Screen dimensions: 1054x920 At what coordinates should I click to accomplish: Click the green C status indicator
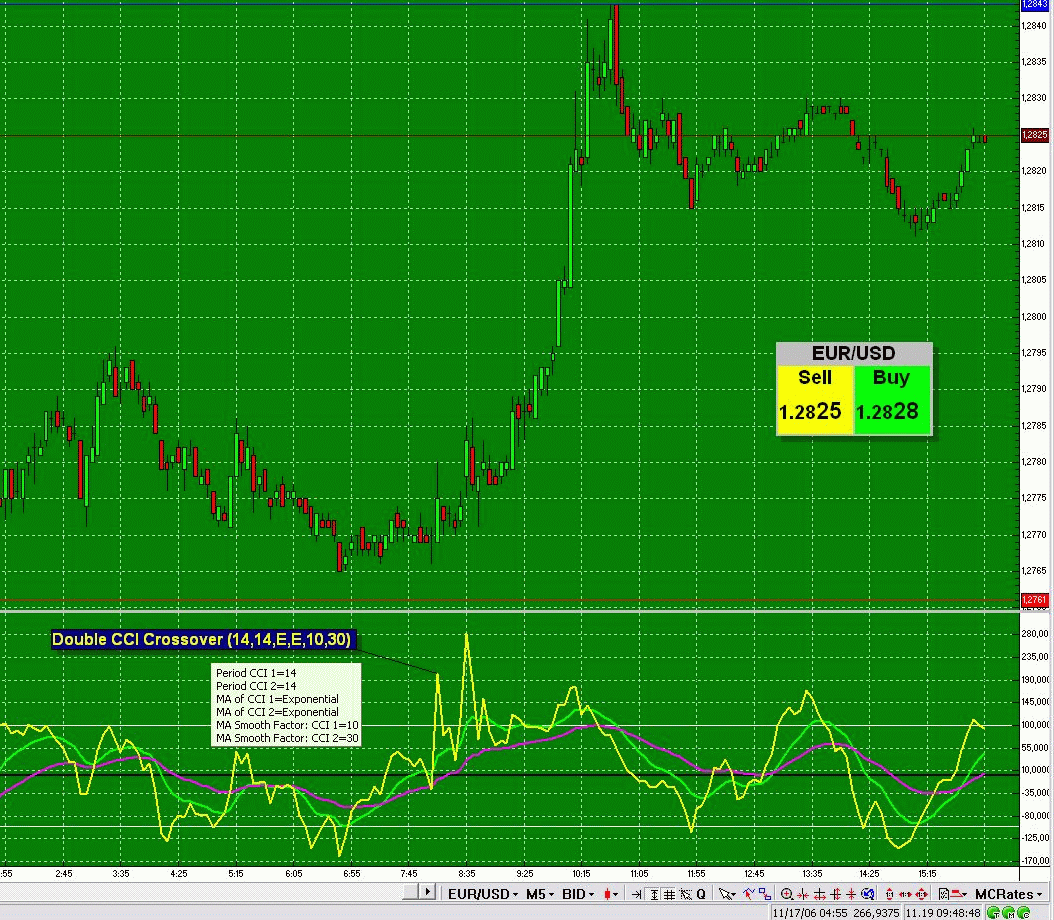pyautogui.click(x=1024, y=913)
